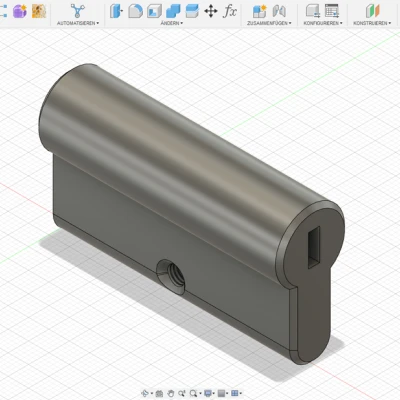The width and height of the screenshot is (400, 400).
Task: Expand the Zoom Window dropdown arrow
Action: [x=200, y=393]
